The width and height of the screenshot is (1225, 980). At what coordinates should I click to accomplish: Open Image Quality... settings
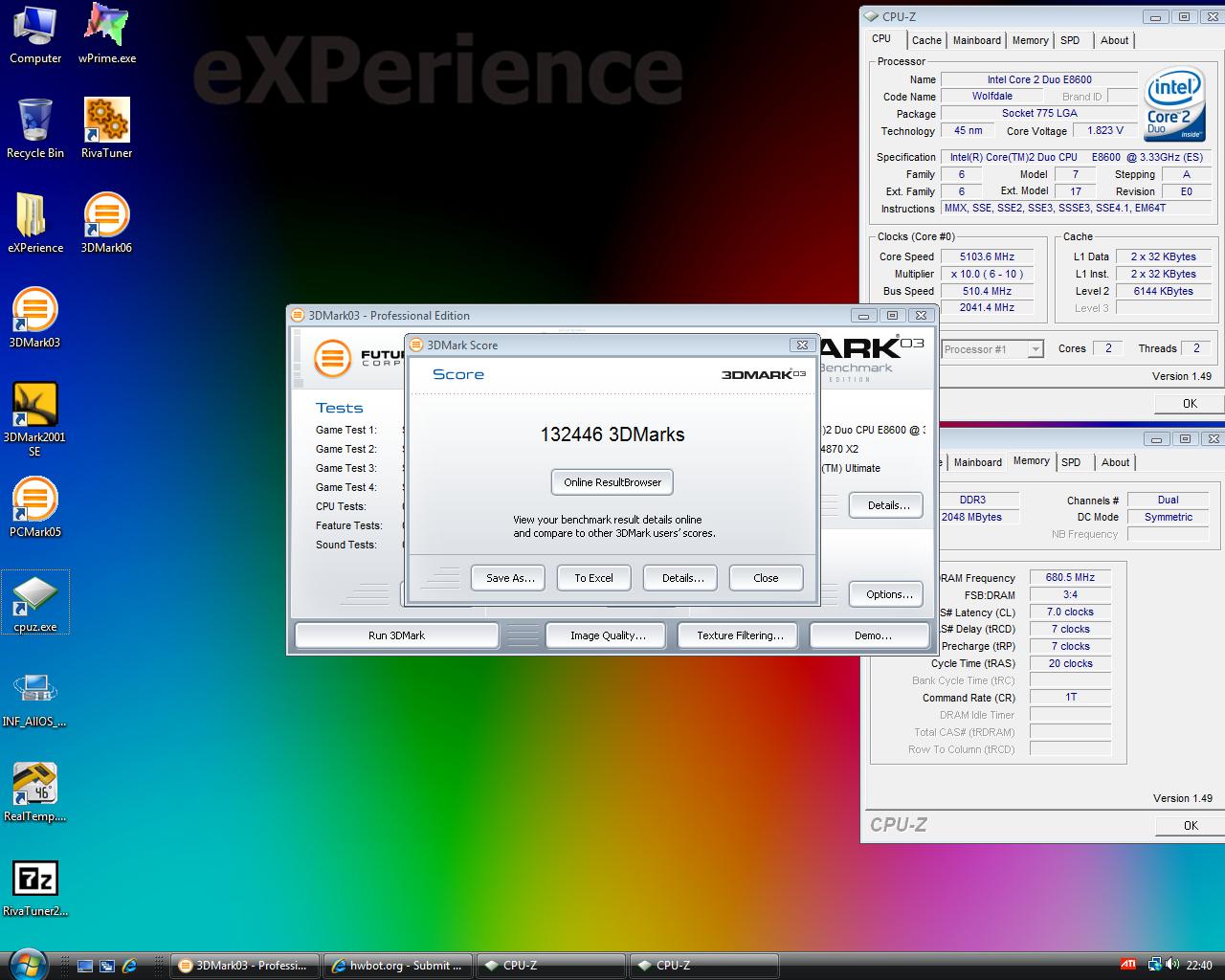[x=608, y=635]
